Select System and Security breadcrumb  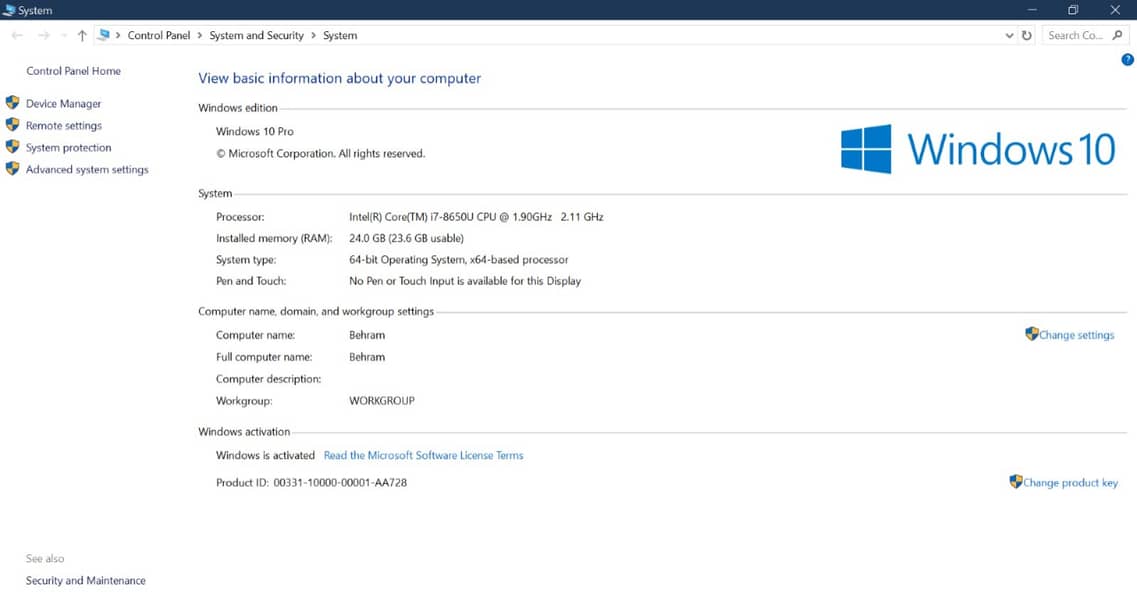click(x=256, y=35)
